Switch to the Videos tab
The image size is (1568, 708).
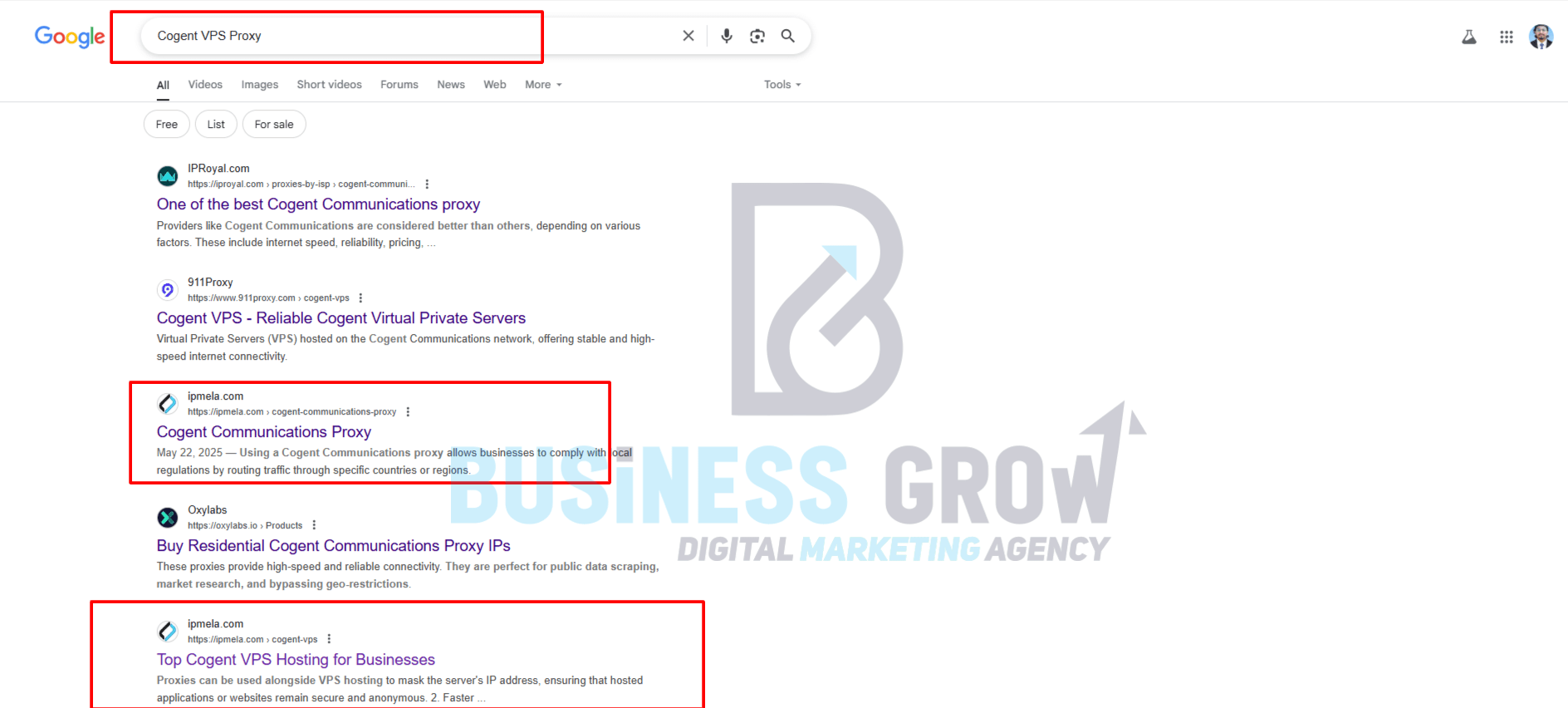pos(205,85)
